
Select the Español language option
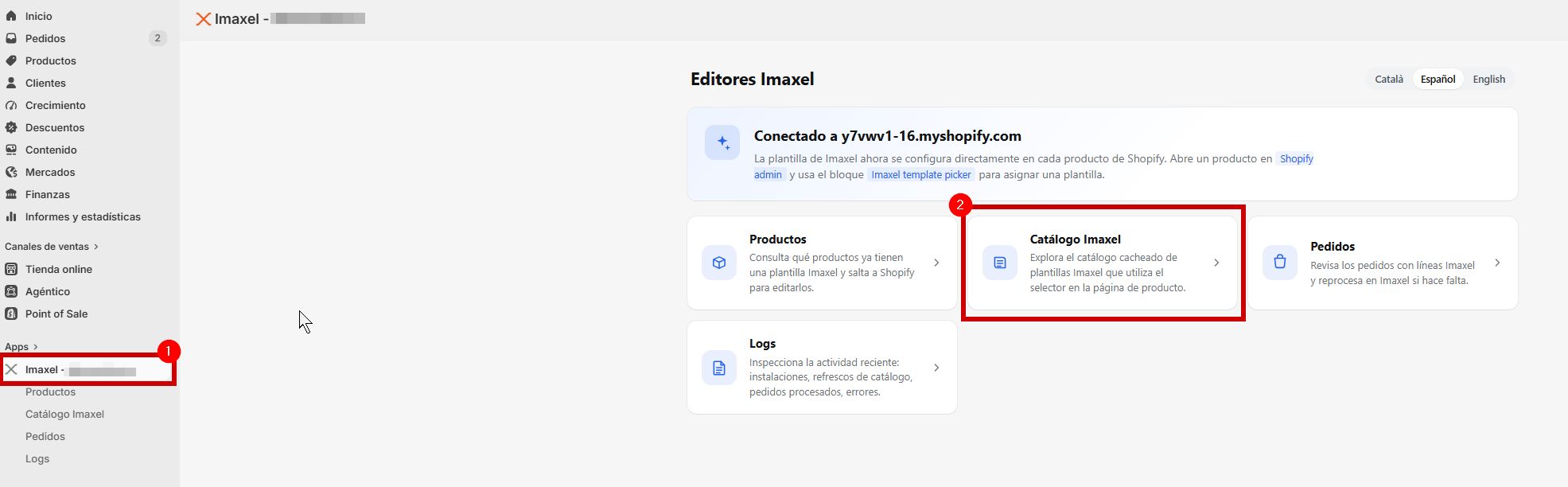pyautogui.click(x=1438, y=79)
